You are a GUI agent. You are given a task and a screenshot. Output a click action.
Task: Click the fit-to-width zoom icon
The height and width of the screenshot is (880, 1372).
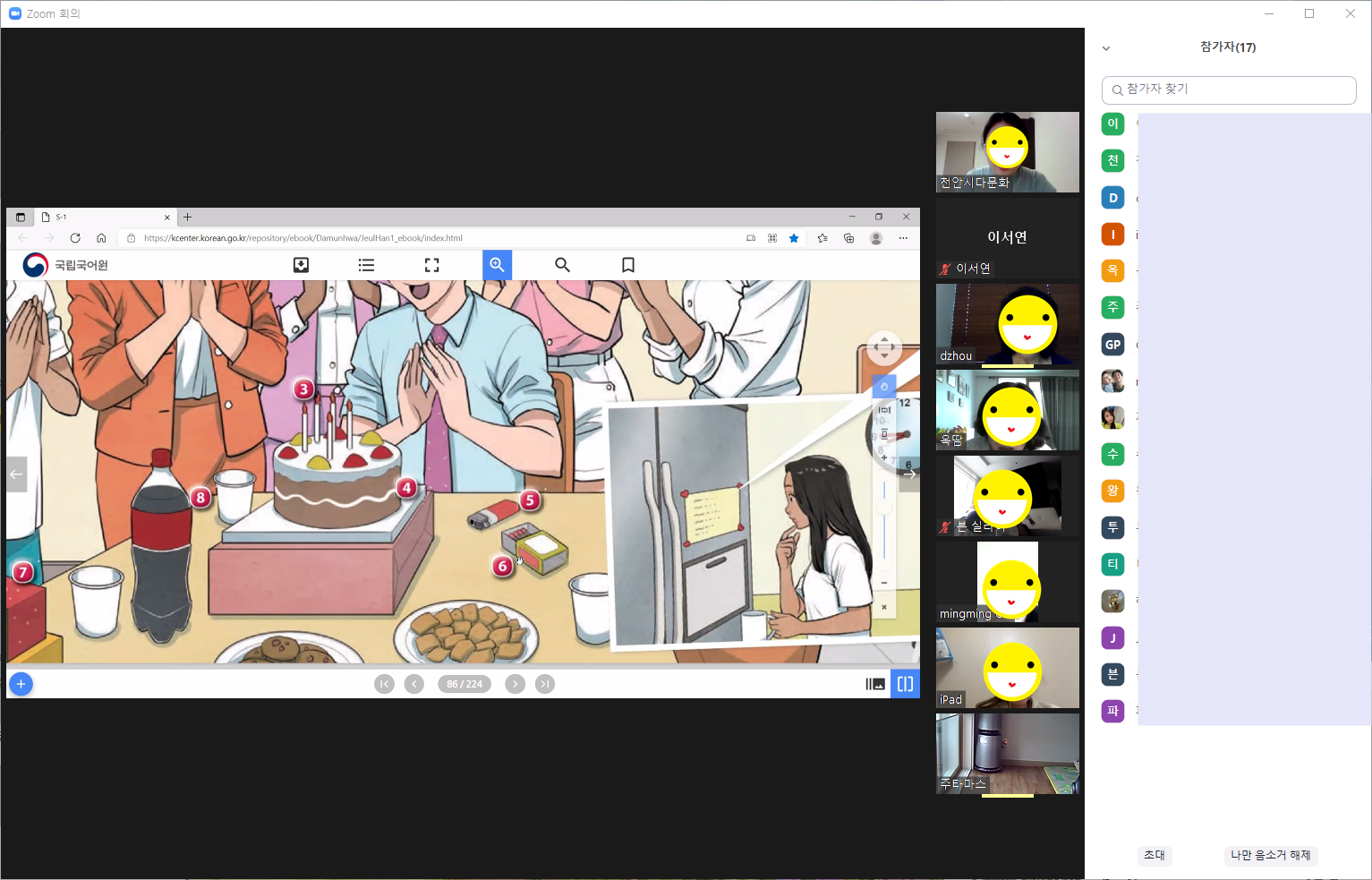point(884,410)
